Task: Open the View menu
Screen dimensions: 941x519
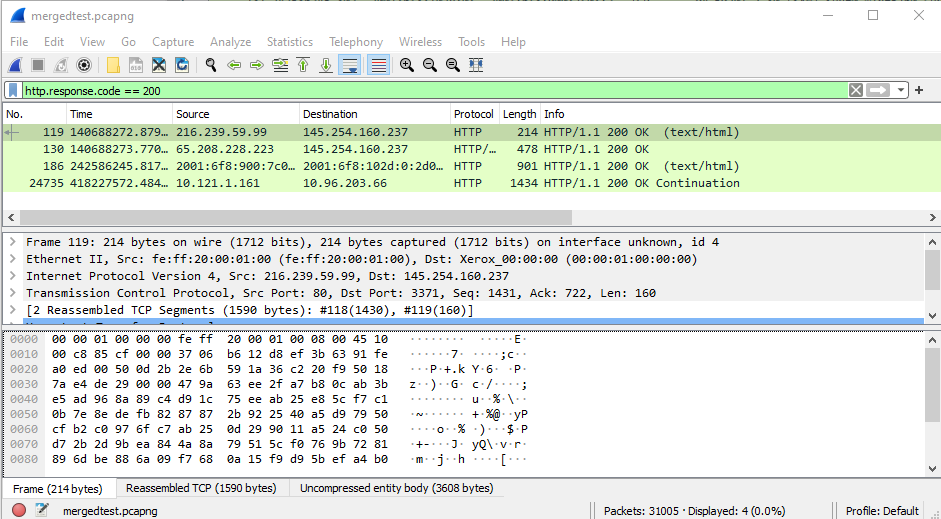Action: tap(92, 42)
